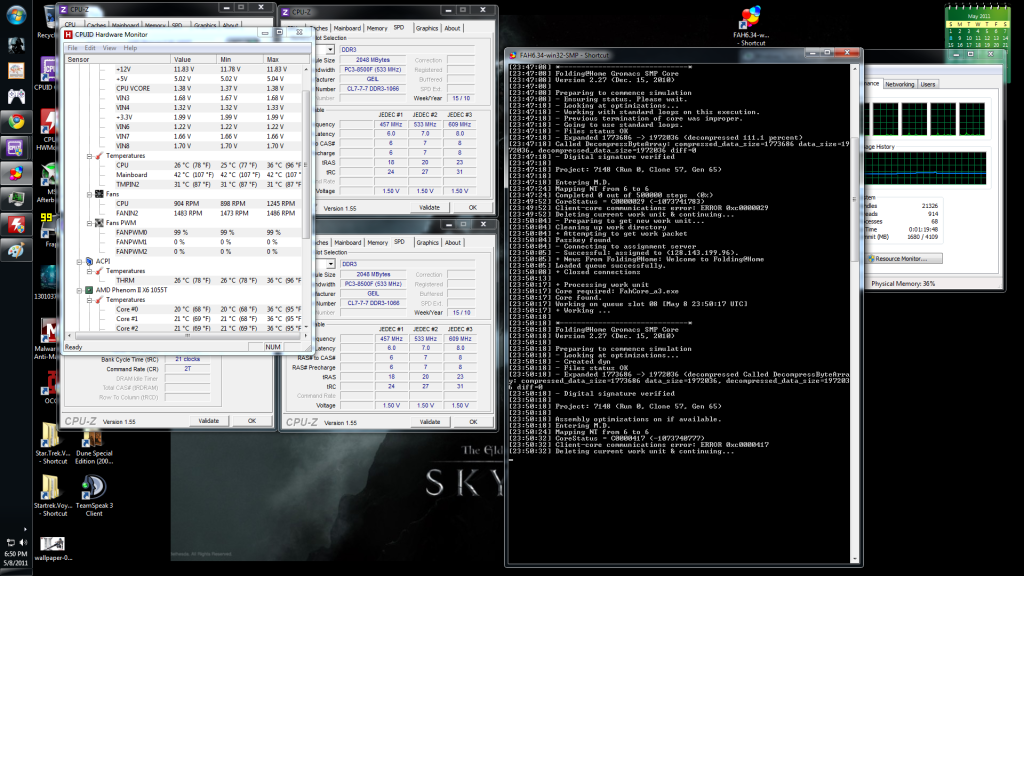The height and width of the screenshot is (768, 1024).
Task: Open the Help menu in Hardware Monitor
Action: pos(131,48)
